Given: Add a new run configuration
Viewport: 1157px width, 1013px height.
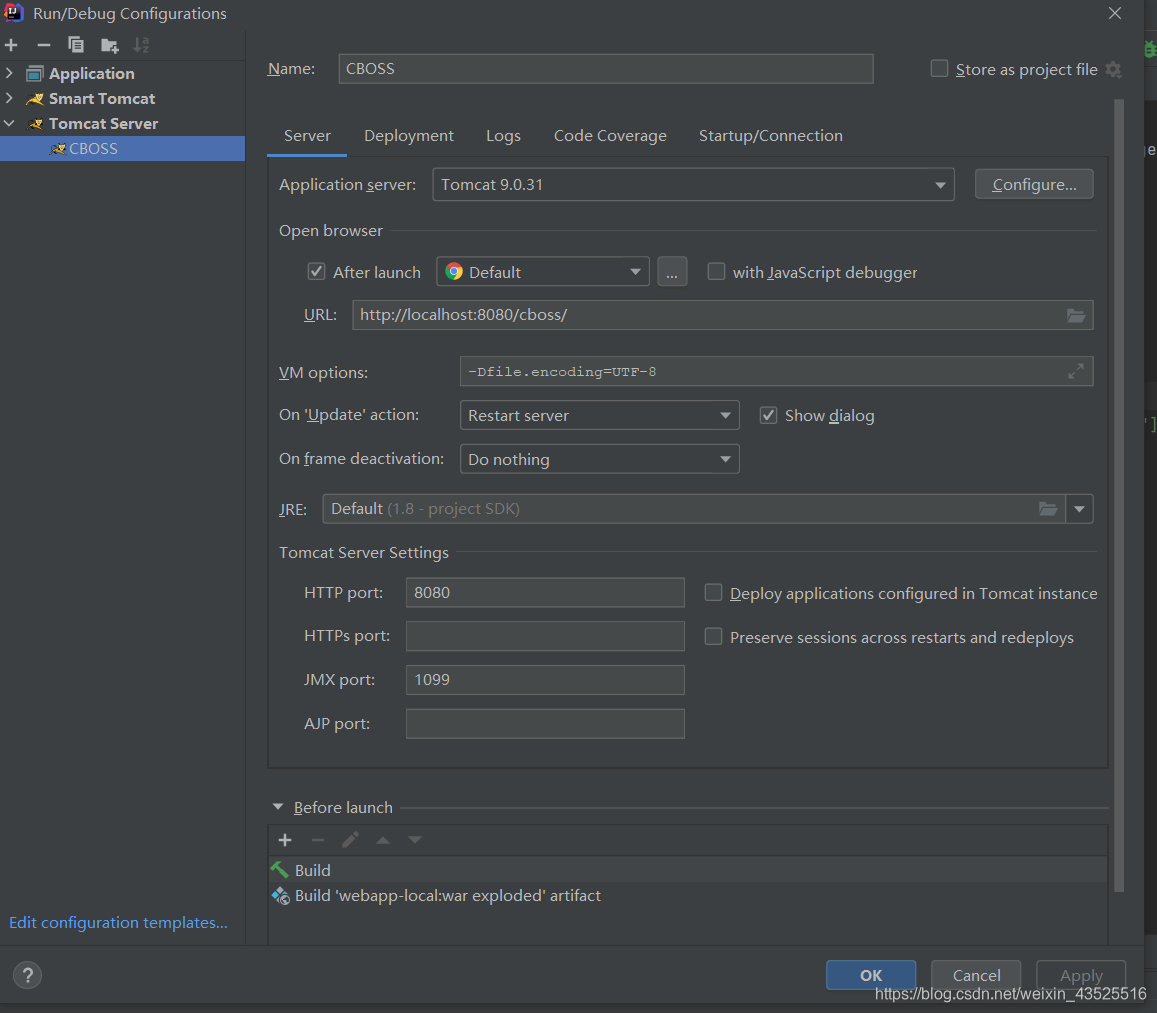Looking at the screenshot, I should click(x=11, y=45).
